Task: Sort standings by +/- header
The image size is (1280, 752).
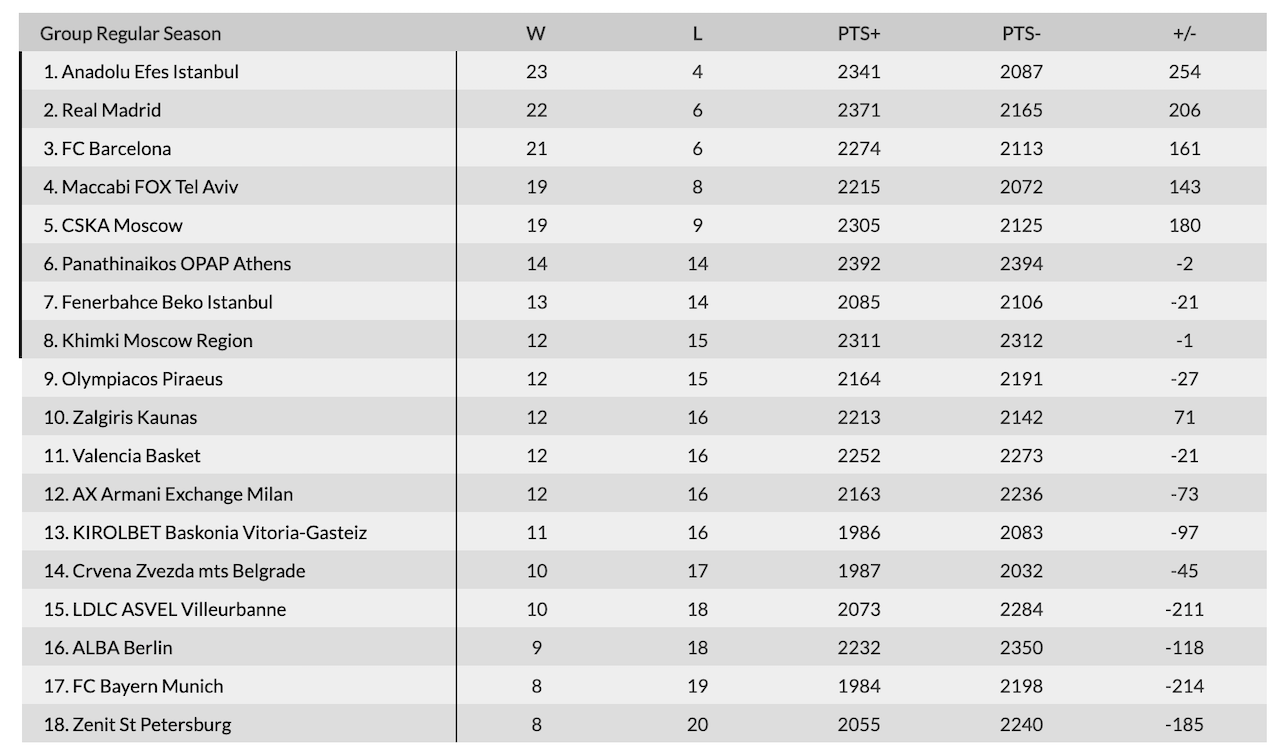Action: [1184, 33]
